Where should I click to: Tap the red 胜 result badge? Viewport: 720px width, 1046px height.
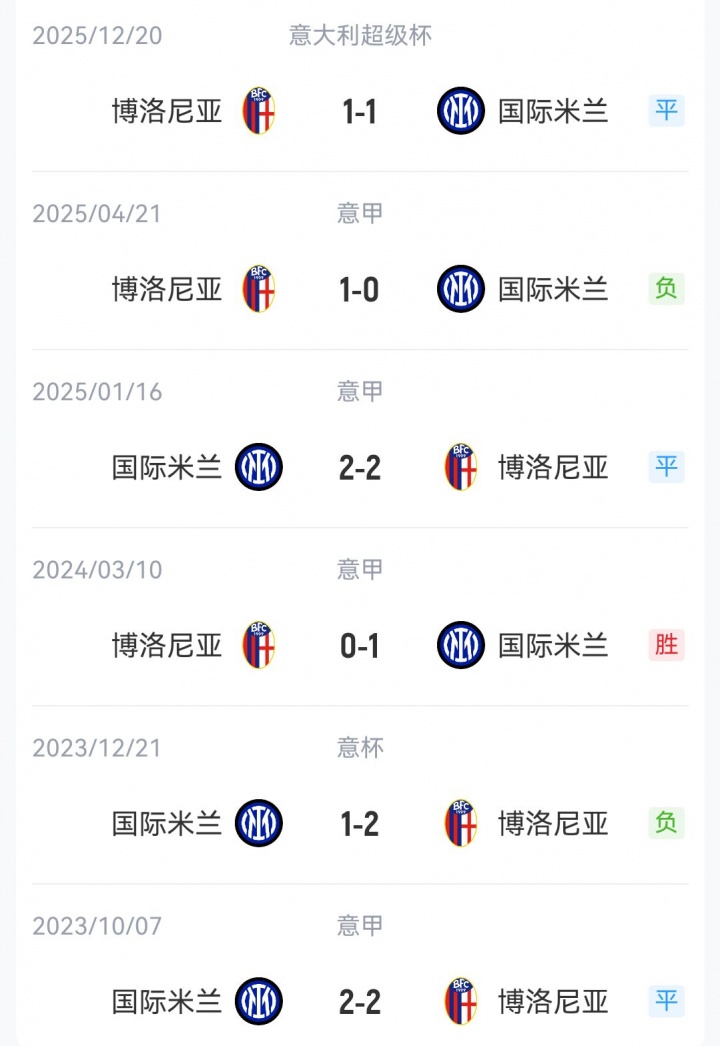click(666, 645)
